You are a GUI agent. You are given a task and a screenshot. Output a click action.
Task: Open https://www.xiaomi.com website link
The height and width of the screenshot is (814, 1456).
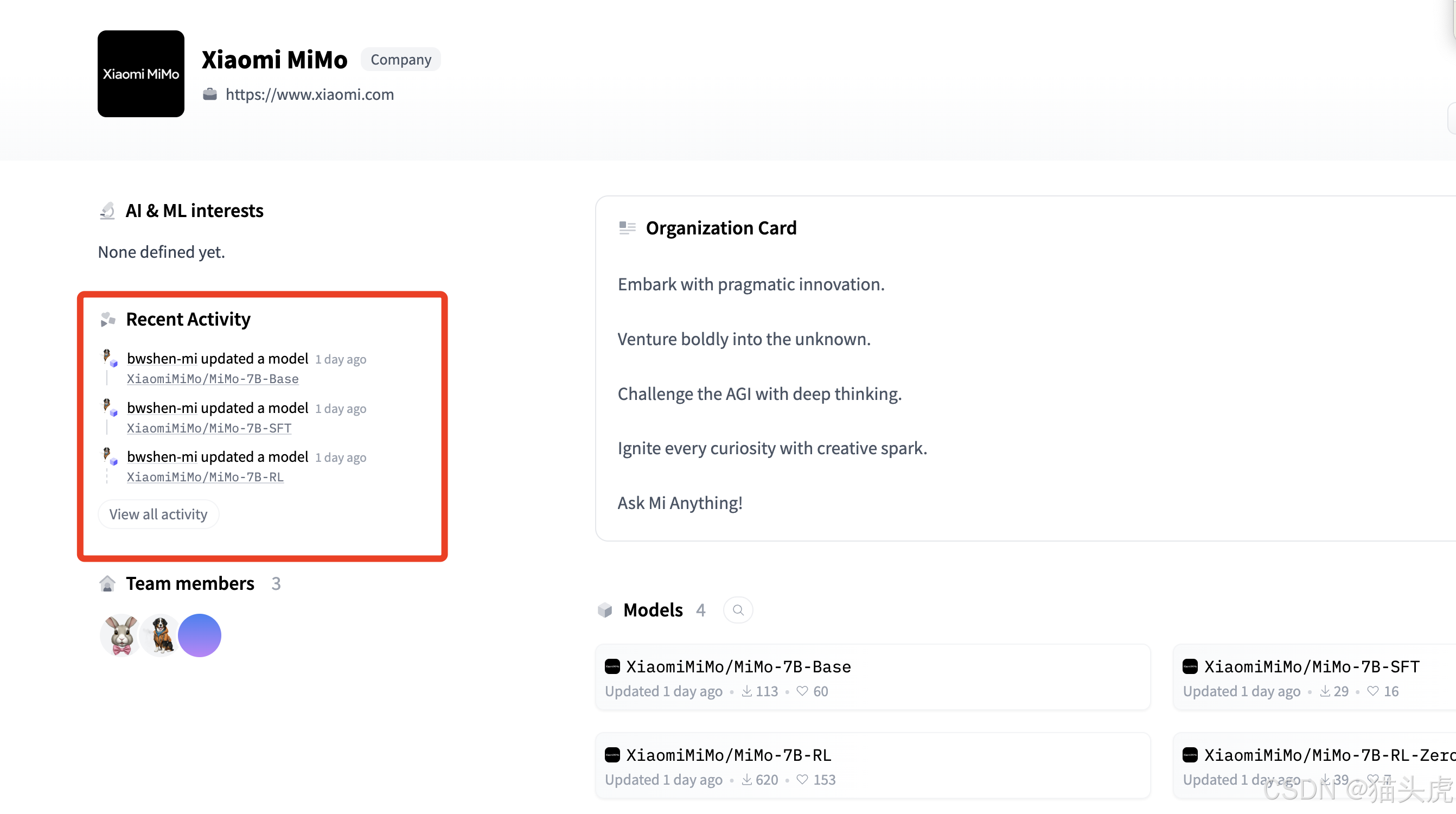coord(309,94)
